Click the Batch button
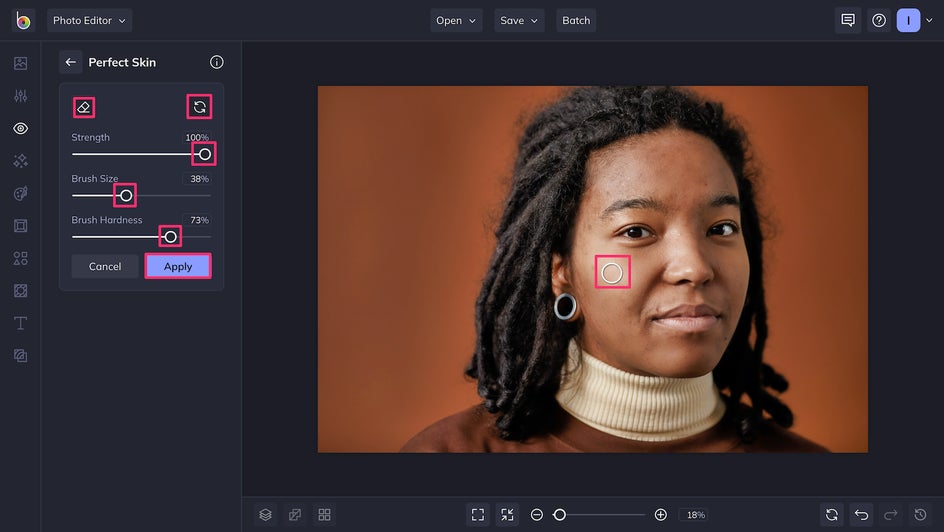The height and width of the screenshot is (532, 944). pyautogui.click(x=576, y=20)
